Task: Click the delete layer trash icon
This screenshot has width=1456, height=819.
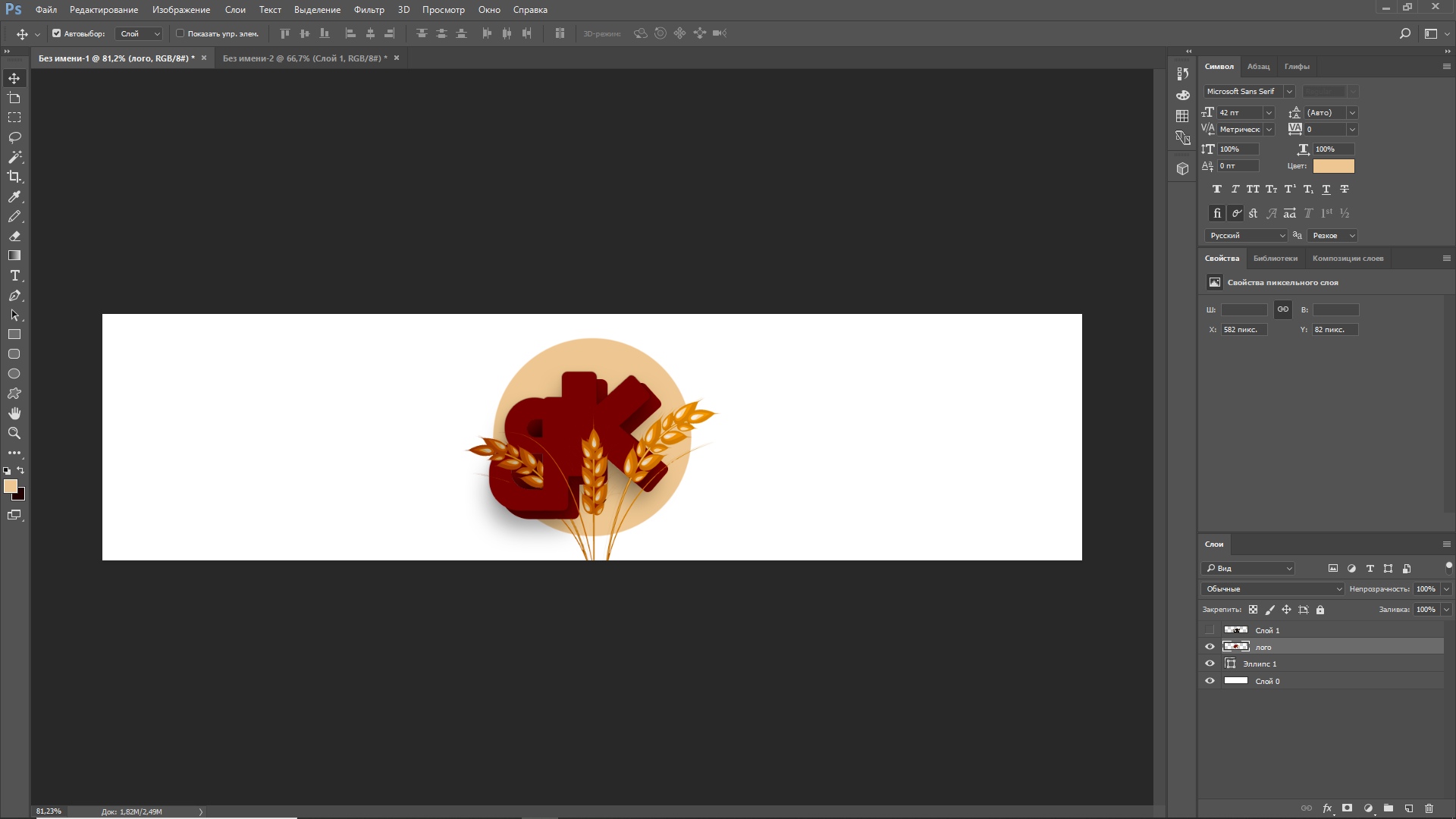Action: (1429, 808)
